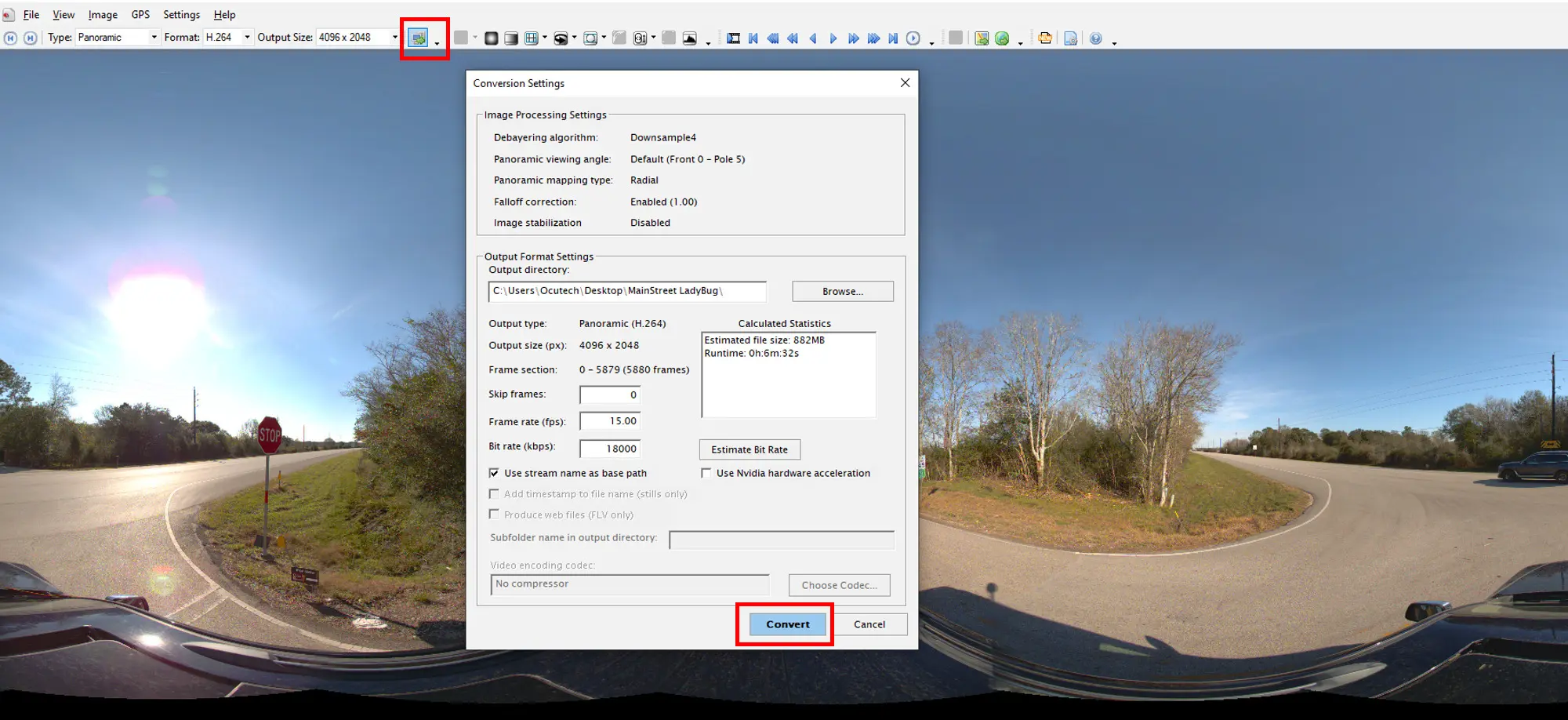Expand the arrow beside the 8-bit icon
Screen dimensions: 1568x720
pos(653,38)
